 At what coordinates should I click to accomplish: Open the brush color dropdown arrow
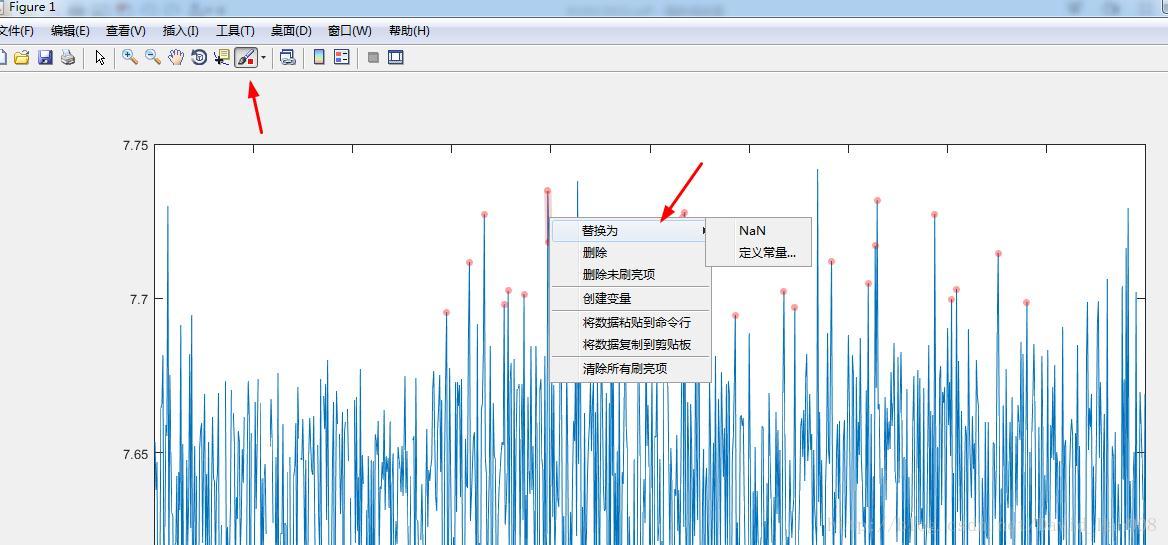click(263, 57)
